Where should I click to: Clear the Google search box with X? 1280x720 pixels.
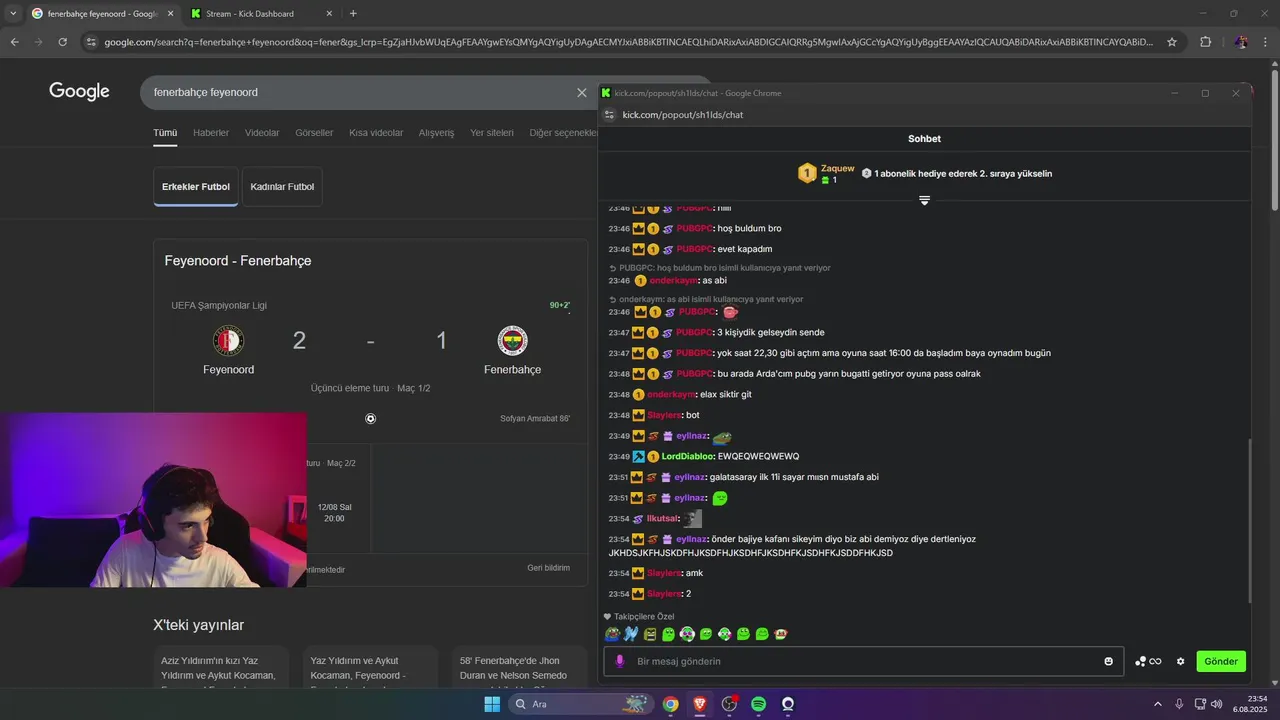tap(582, 92)
